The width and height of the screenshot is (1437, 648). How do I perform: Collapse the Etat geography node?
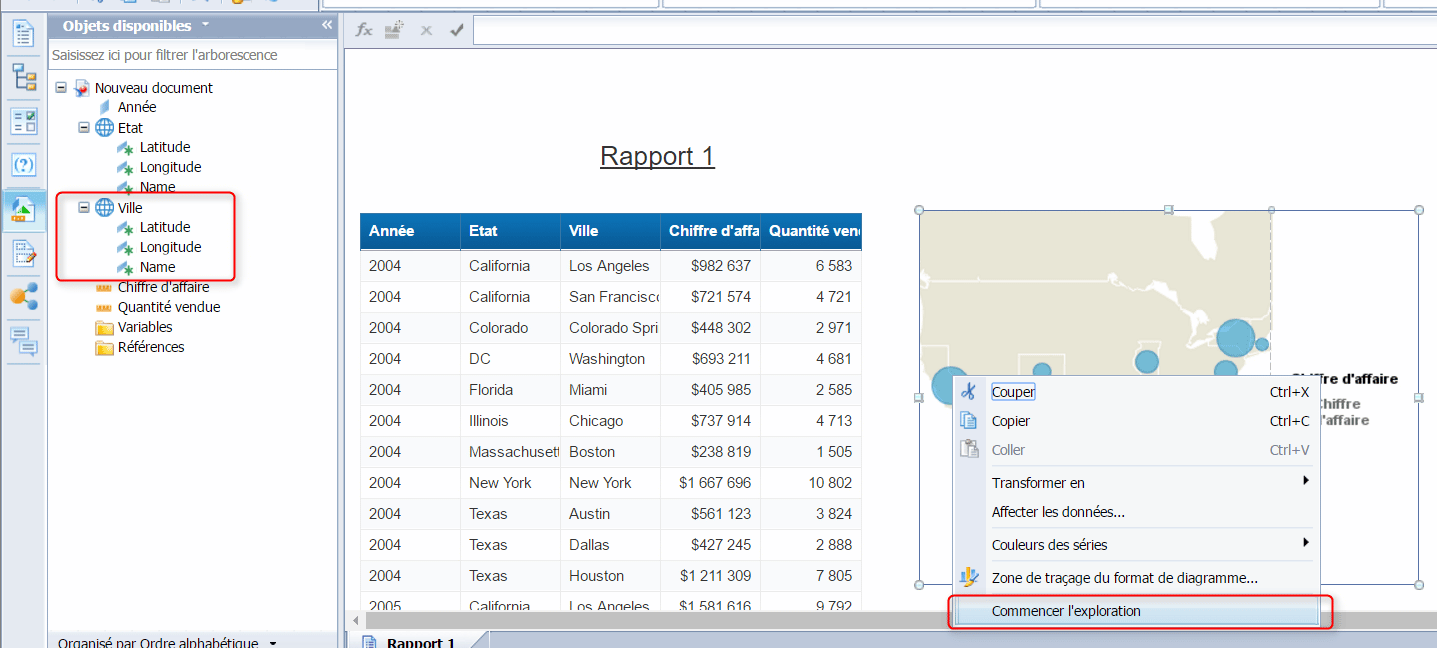[x=84, y=128]
